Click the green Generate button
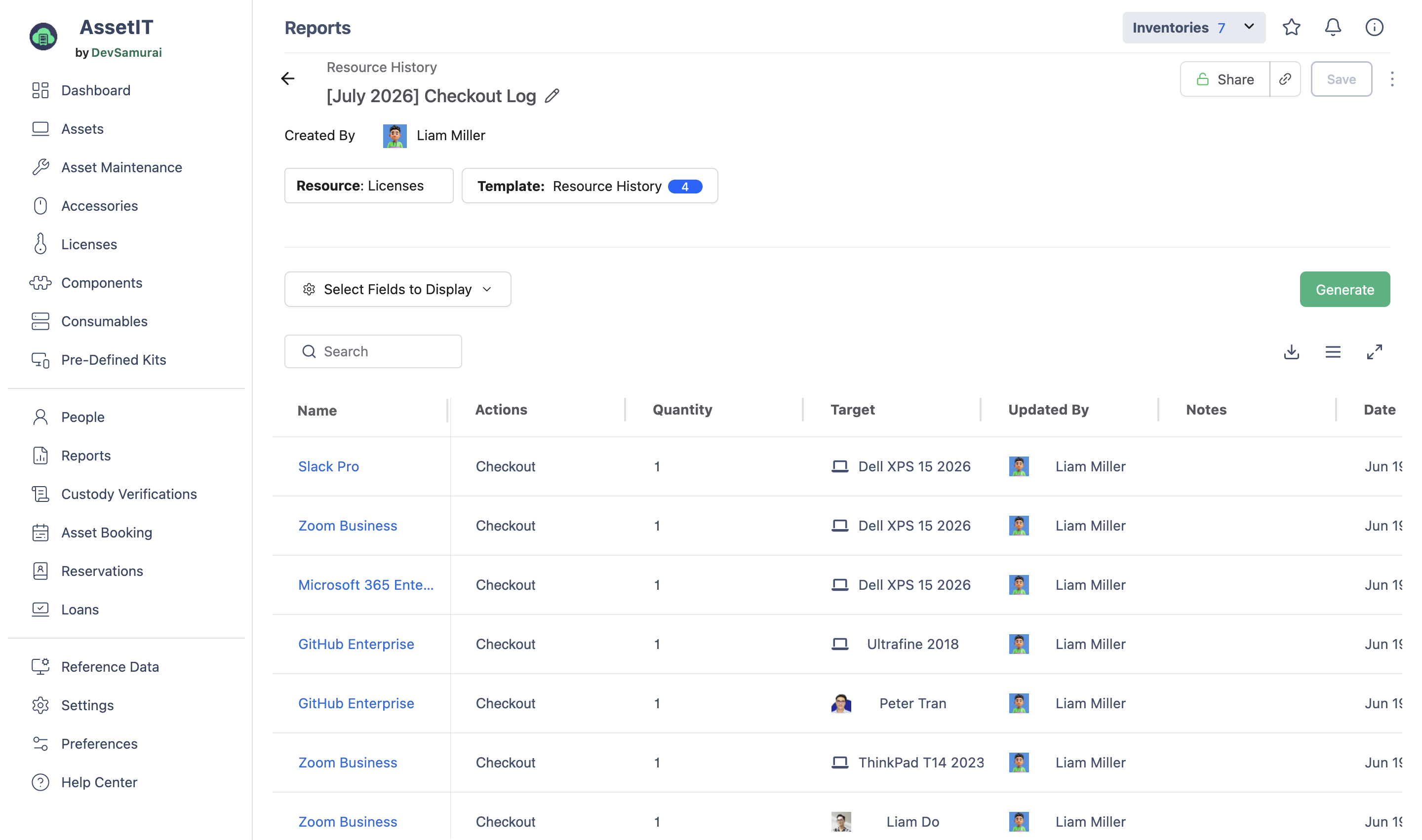 point(1344,289)
